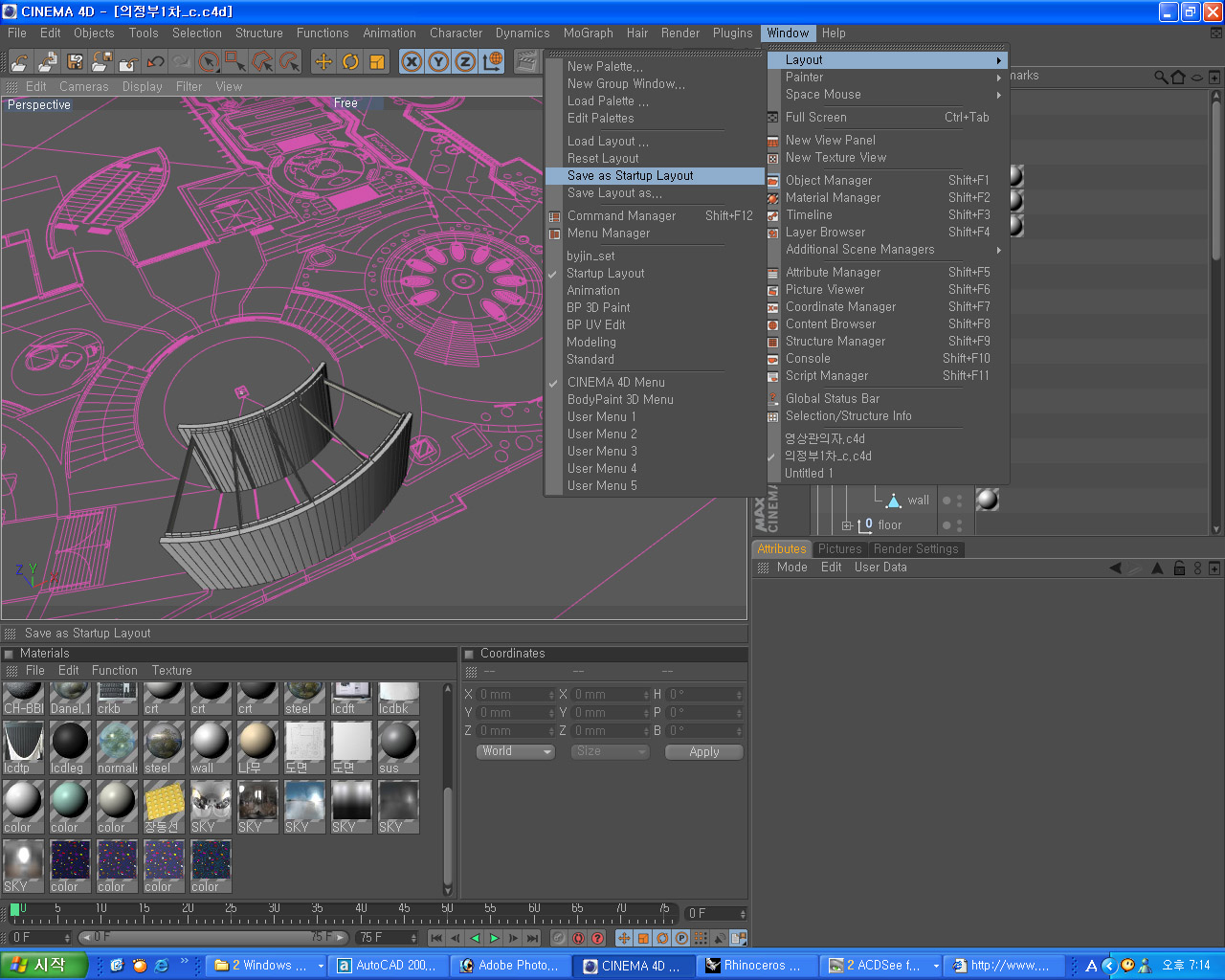Toggle Y axis lock
The height and width of the screenshot is (980, 1225).
pos(438,62)
